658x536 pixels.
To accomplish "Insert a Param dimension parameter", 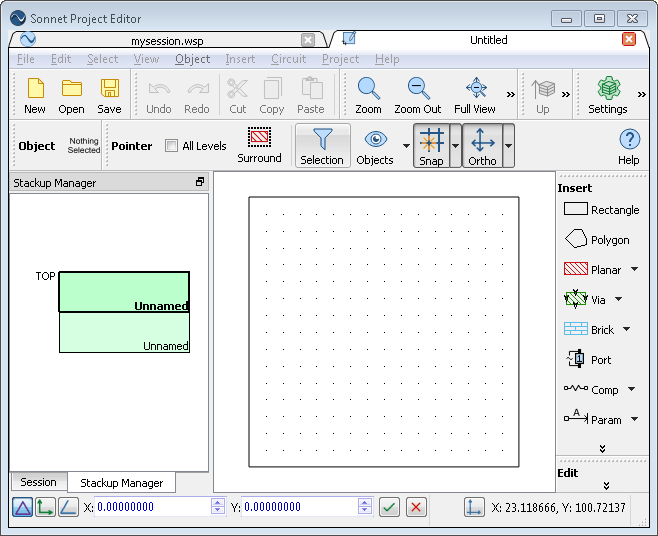I will click(x=593, y=419).
